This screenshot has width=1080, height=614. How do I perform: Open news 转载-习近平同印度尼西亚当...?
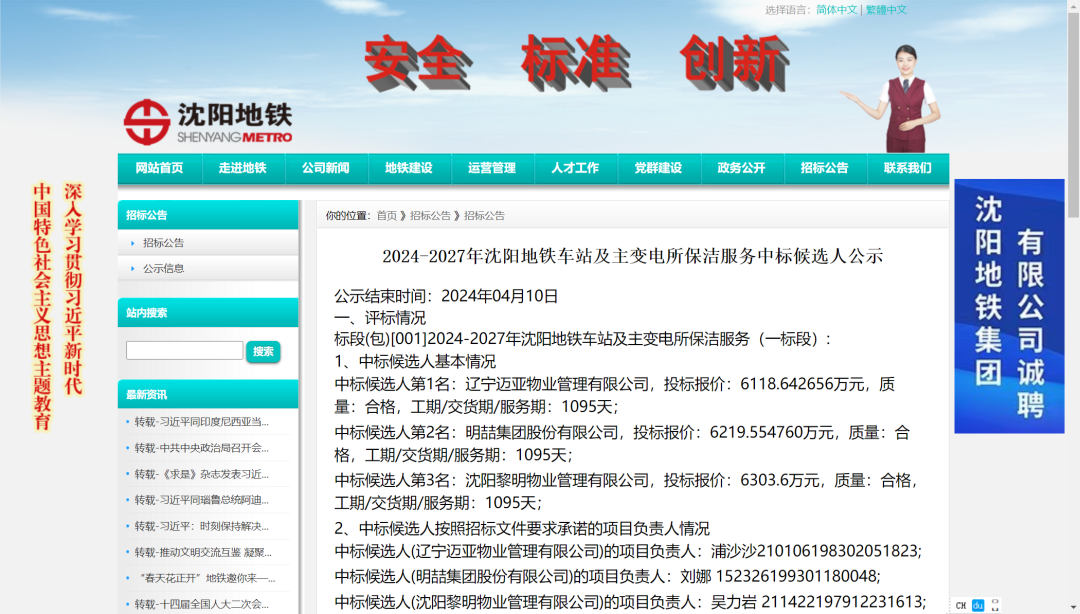pos(201,422)
